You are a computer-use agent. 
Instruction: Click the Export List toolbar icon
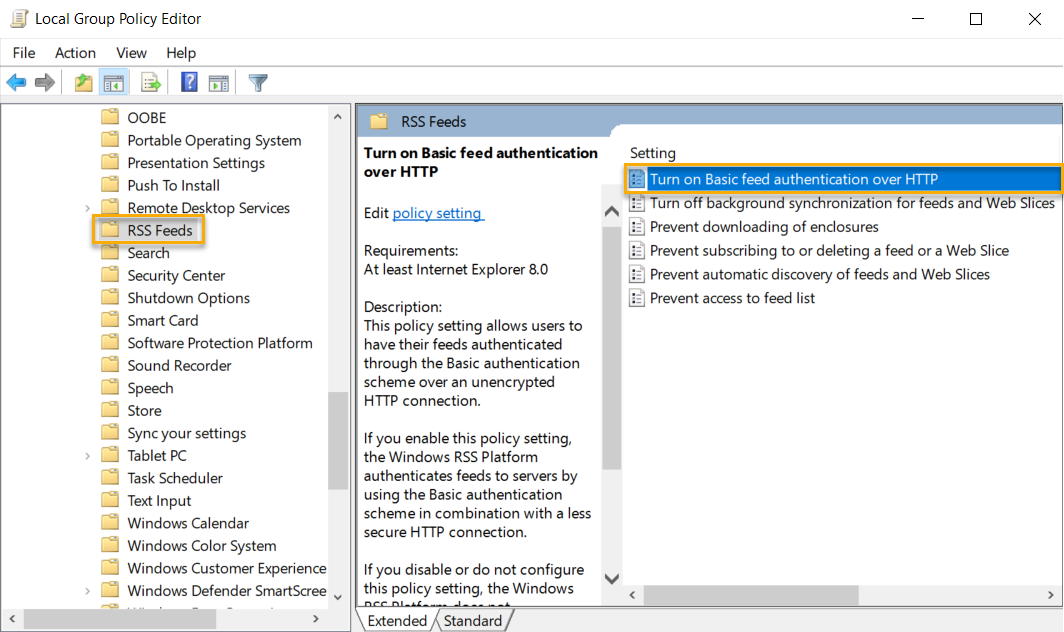pos(150,82)
